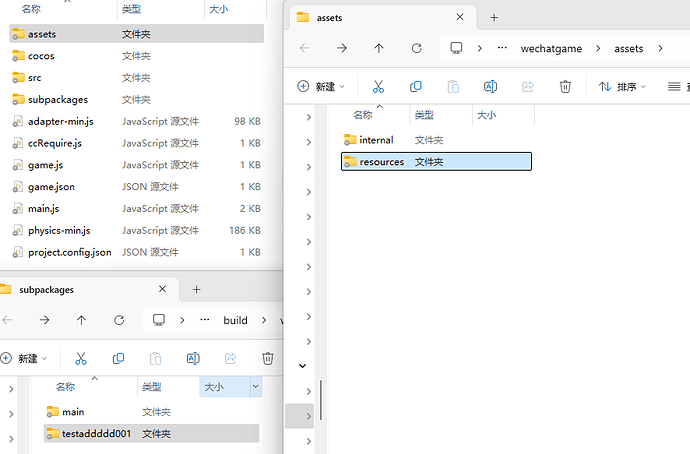This screenshot has height=454, width=690.
Task: Click the vertical scrollbar of the assets navigation pane
Action: click(321, 400)
